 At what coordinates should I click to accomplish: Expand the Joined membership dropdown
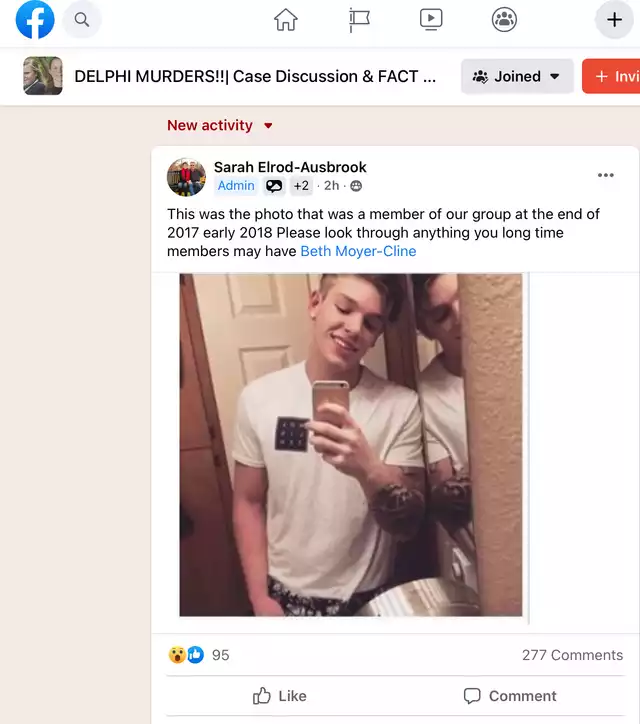tap(517, 76)
